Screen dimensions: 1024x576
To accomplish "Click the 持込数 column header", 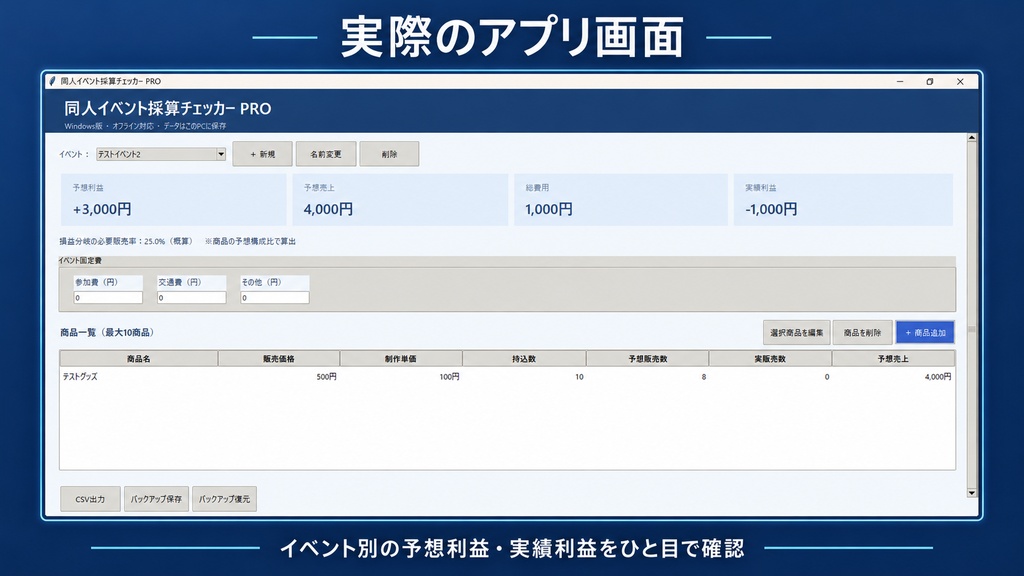I will pos(524,359).
